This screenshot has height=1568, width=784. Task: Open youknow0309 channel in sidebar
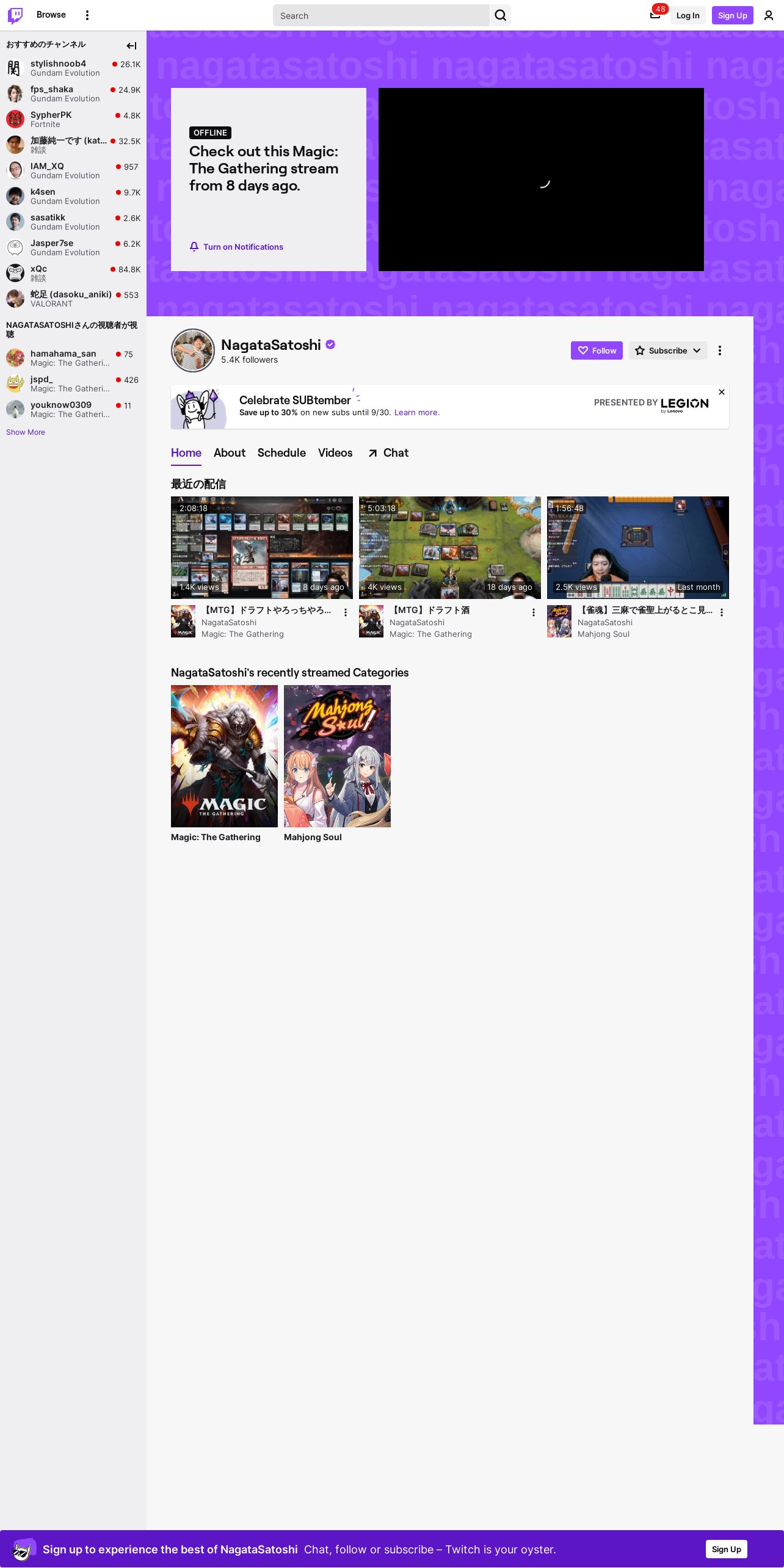(x=73, y=409)
